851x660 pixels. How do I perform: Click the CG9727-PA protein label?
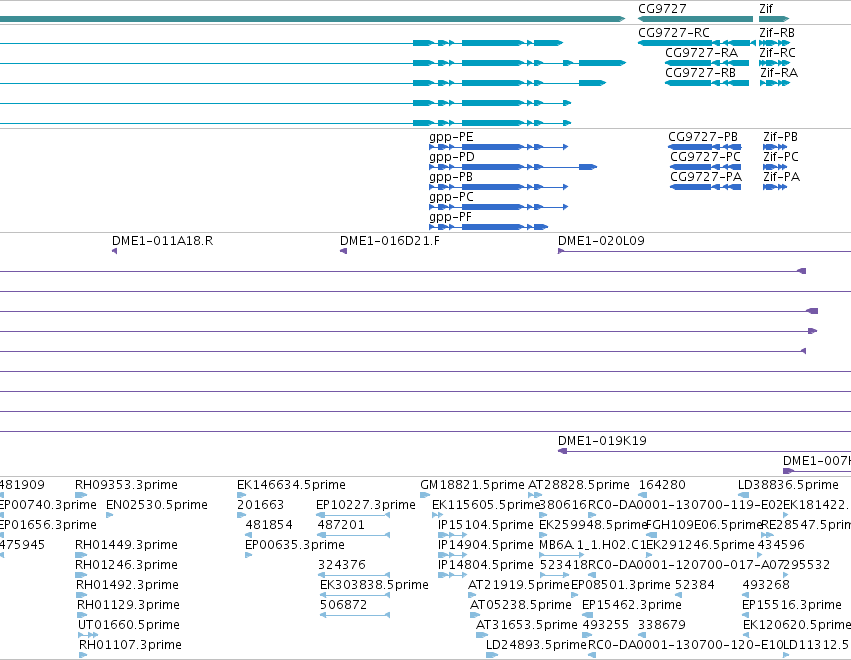point(706,177)
